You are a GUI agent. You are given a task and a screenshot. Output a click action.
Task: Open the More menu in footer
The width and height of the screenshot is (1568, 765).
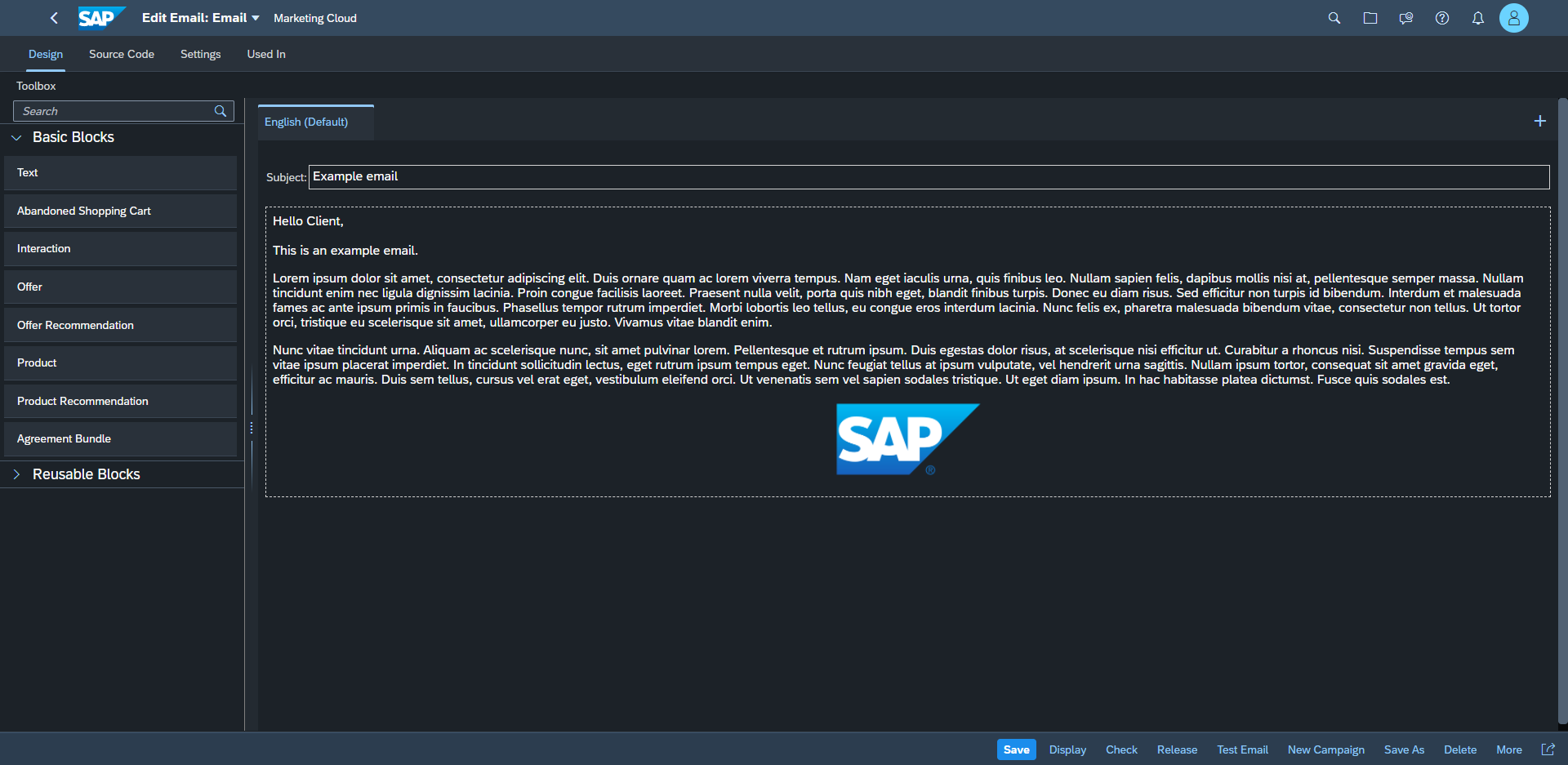1509,749
